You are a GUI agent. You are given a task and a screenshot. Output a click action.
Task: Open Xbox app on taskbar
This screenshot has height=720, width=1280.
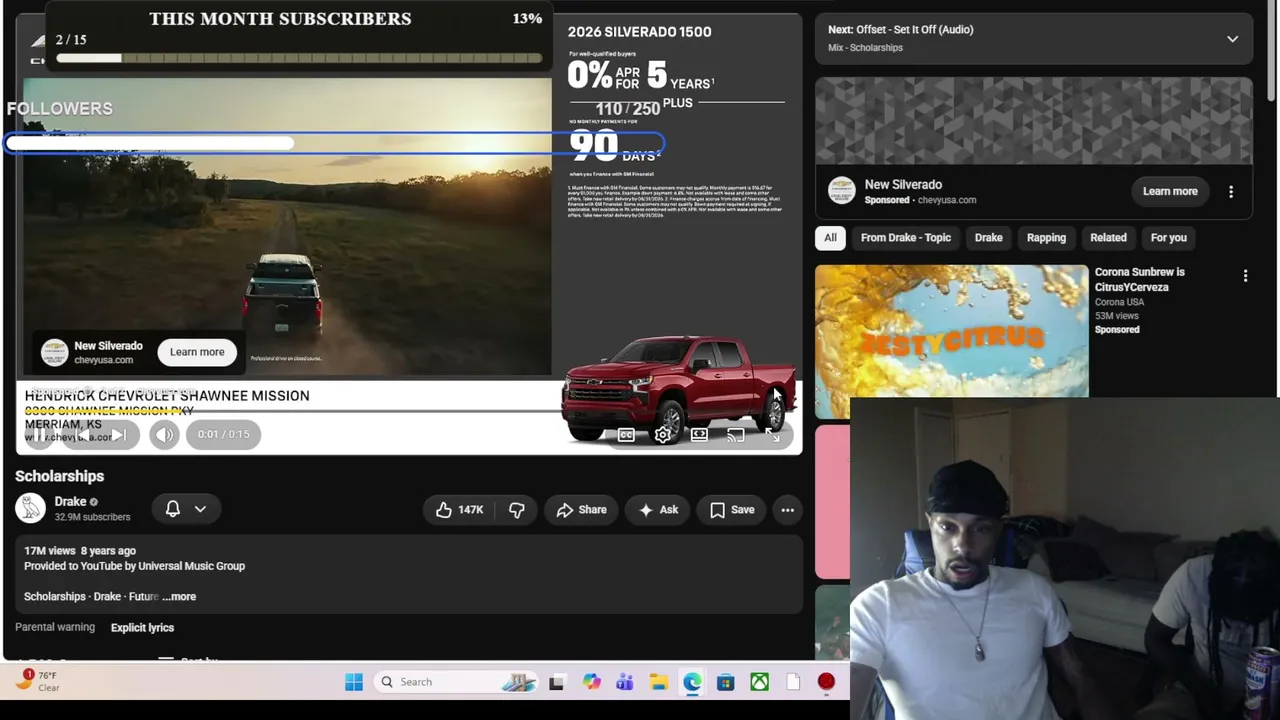760,682
